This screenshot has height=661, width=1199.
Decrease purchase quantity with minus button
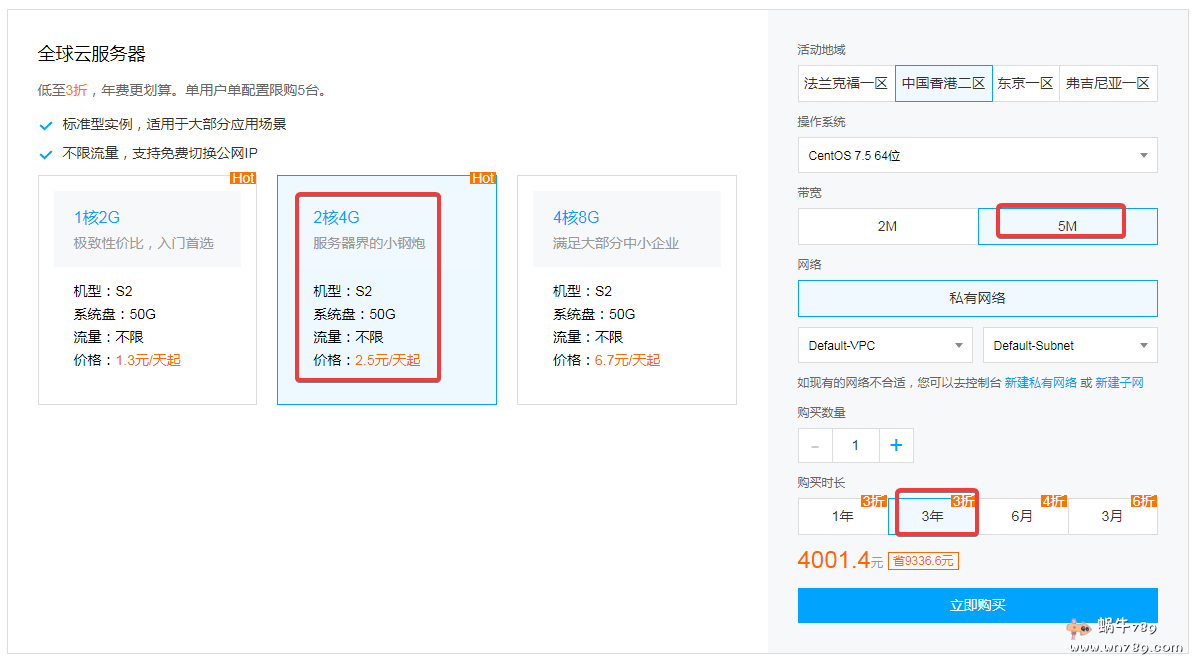click(x=815, y=446)
